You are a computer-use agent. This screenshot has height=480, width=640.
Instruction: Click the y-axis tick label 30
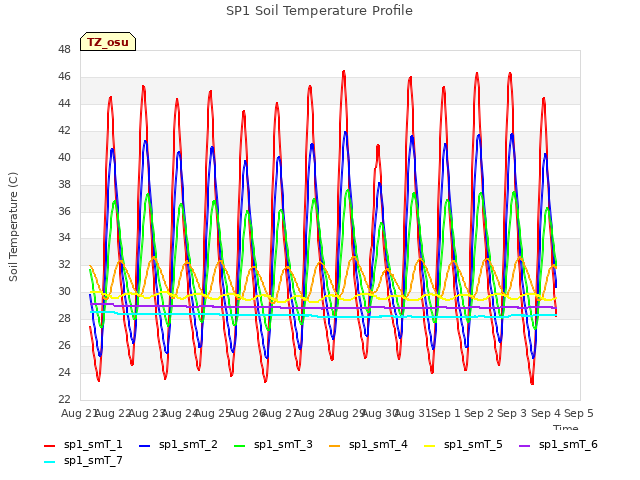[64, 291]
